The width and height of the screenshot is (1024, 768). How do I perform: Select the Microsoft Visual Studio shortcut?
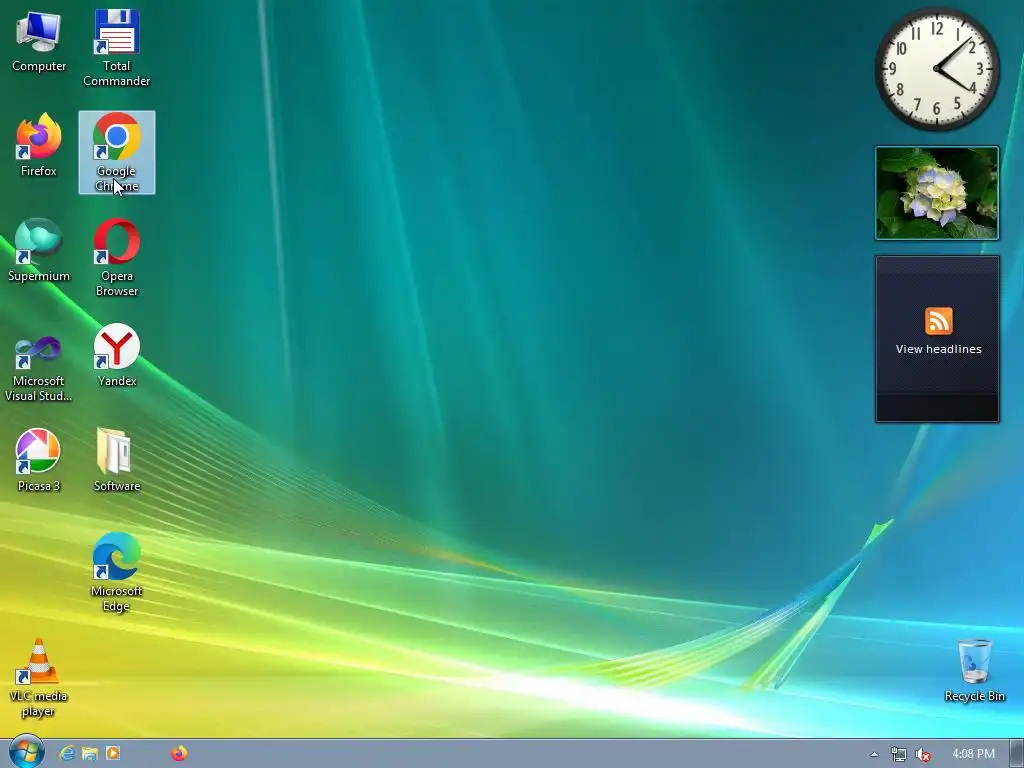(x=39, y=368)
